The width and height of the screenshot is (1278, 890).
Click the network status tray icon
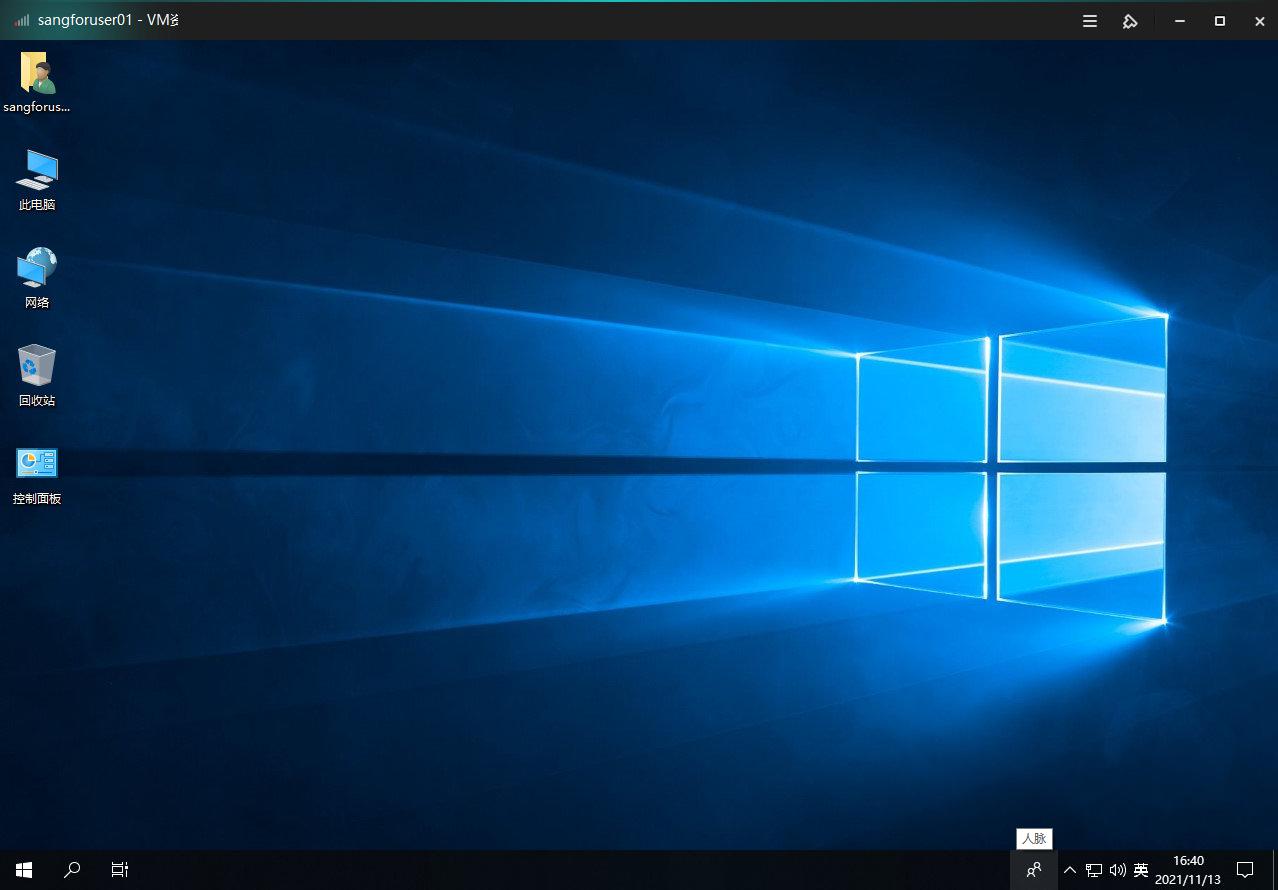point(1094,870)
